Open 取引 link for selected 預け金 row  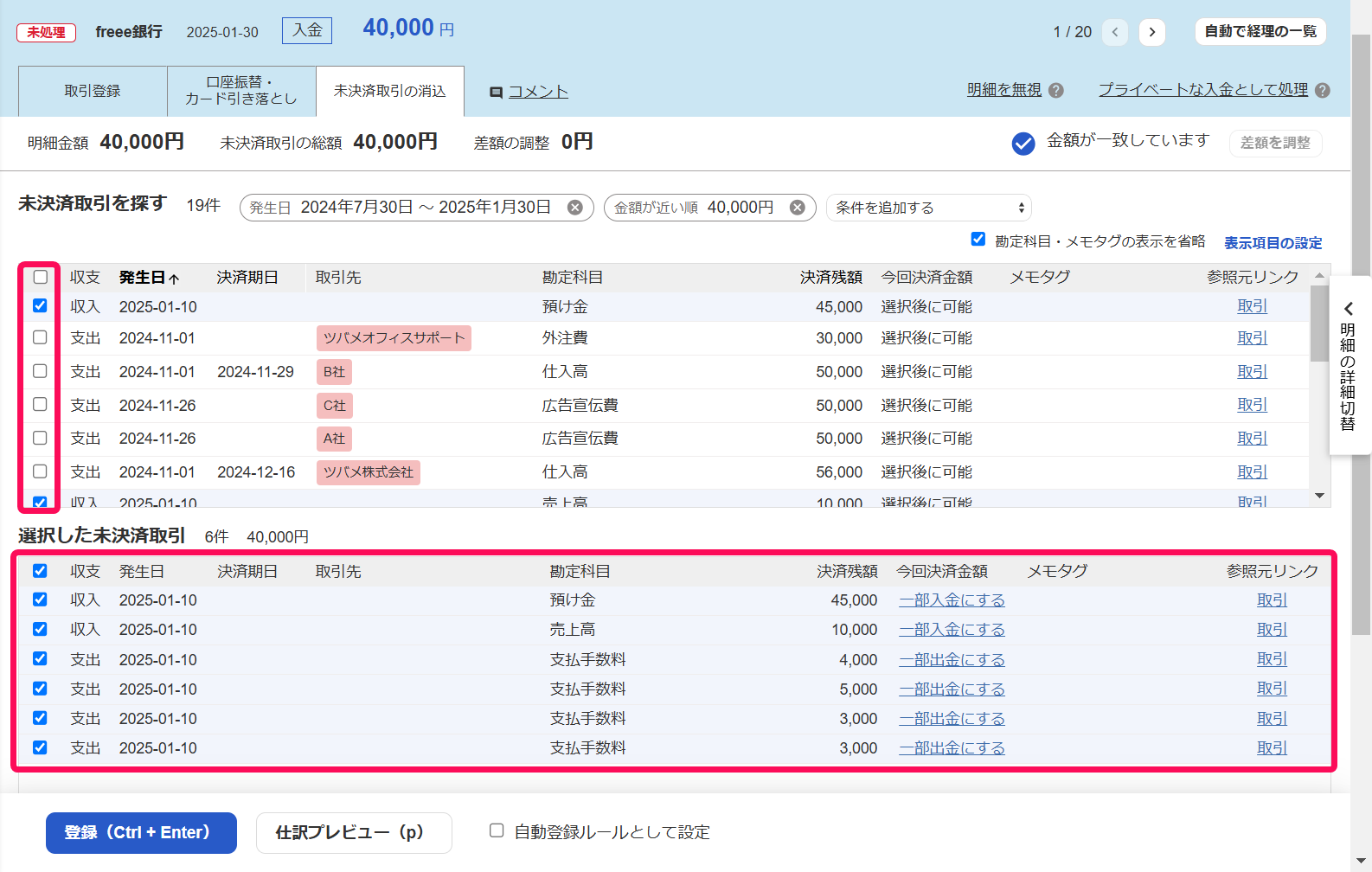pyautogui.click(x=1273, y=600)
